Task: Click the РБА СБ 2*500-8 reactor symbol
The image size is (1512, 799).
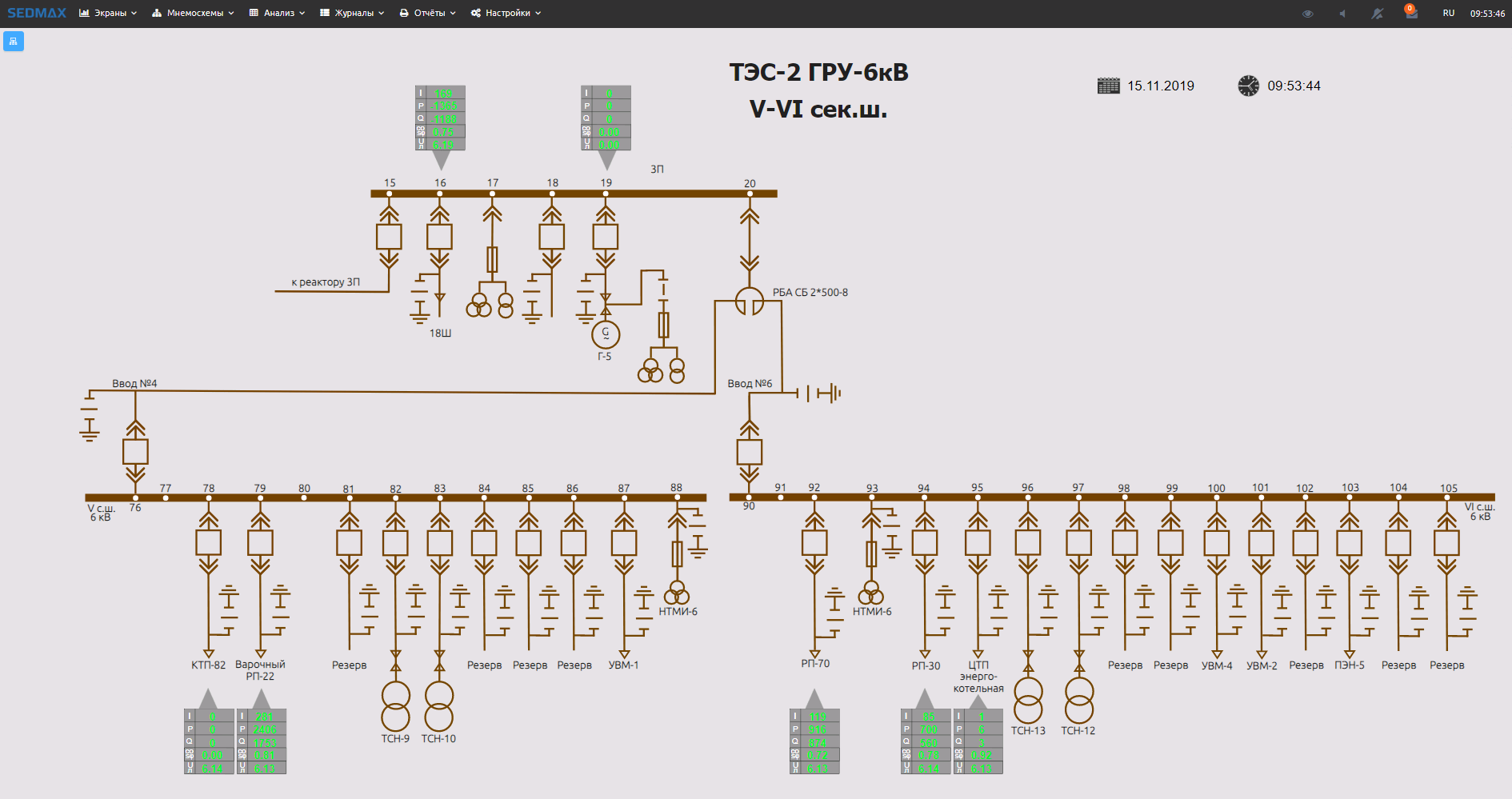Action: tap(750, 302)
